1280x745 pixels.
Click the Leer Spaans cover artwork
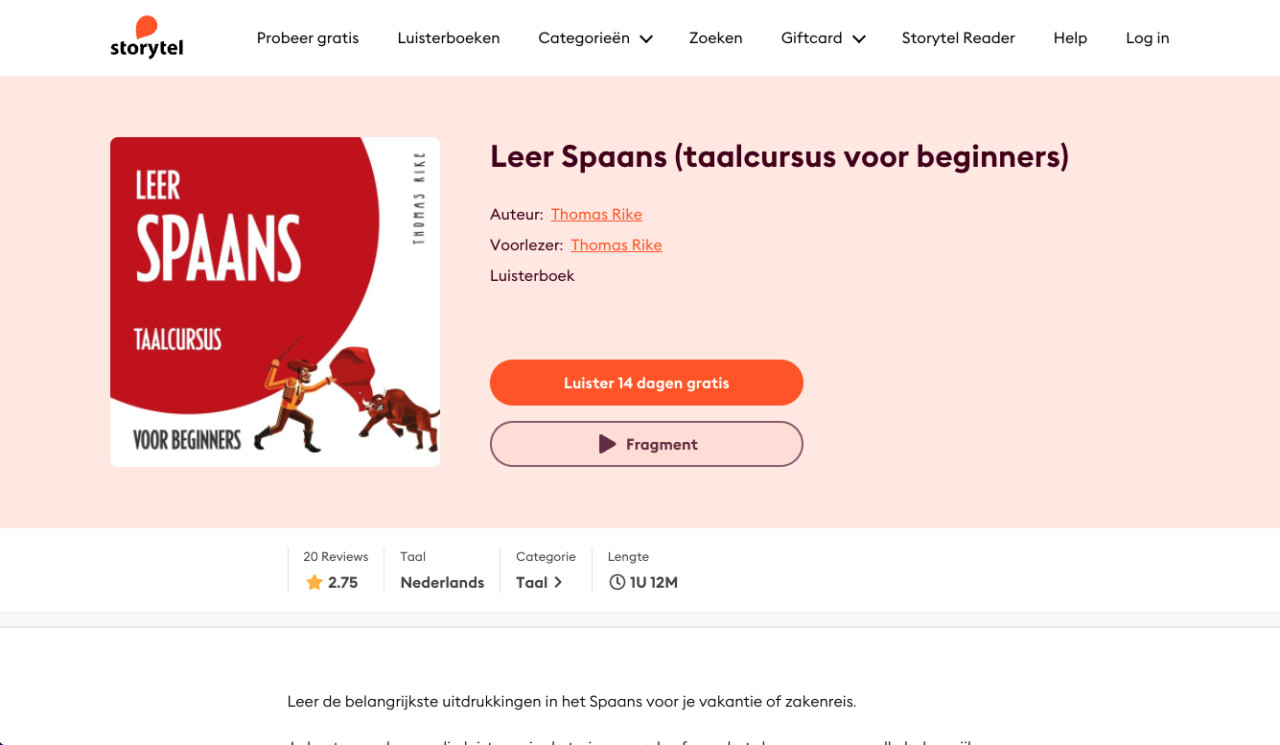274,301
